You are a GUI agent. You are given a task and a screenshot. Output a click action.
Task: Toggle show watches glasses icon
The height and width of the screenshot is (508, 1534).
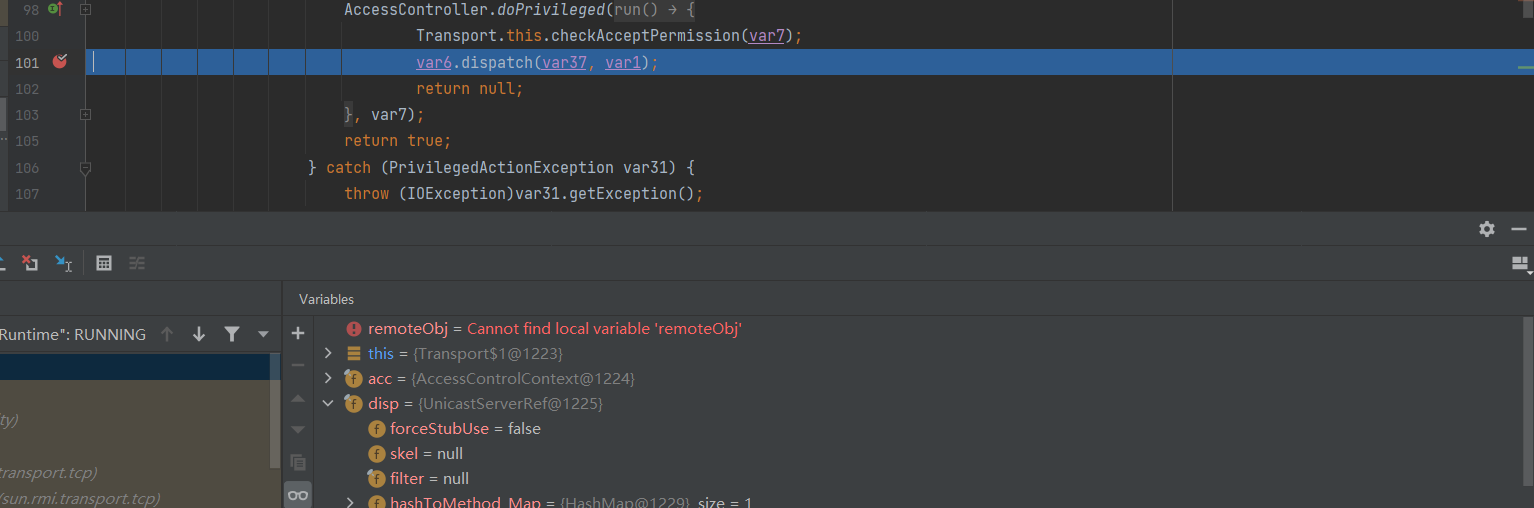298,495
